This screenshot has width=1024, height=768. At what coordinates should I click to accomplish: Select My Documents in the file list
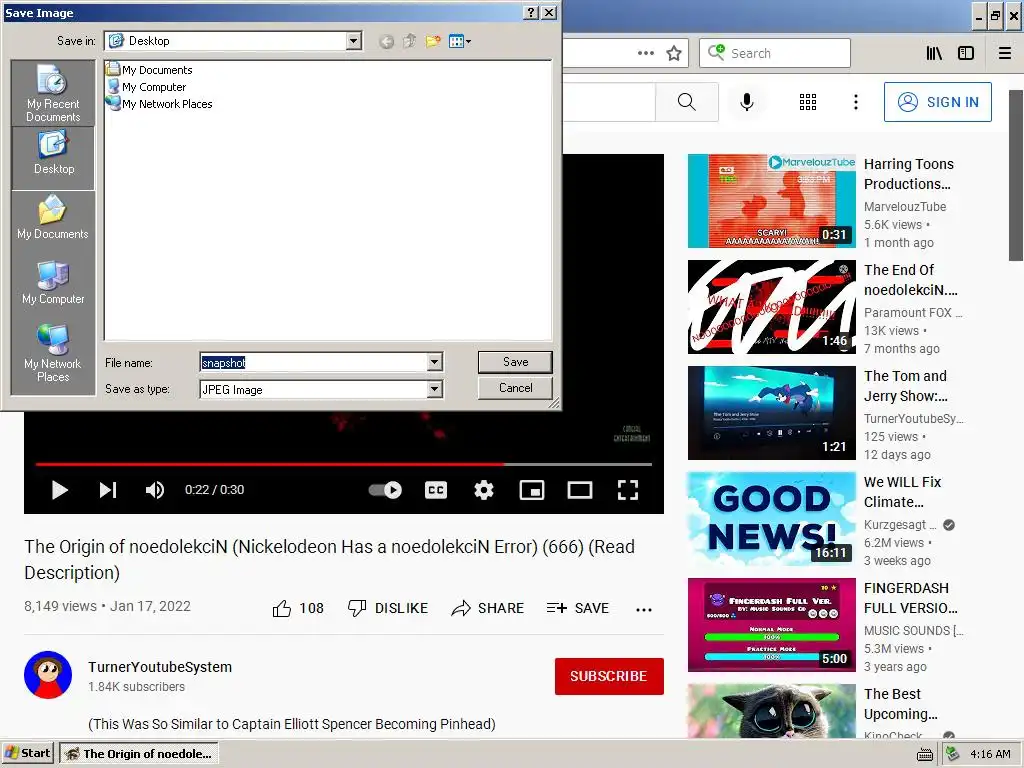pyautogui.click(x=150, y=70)
